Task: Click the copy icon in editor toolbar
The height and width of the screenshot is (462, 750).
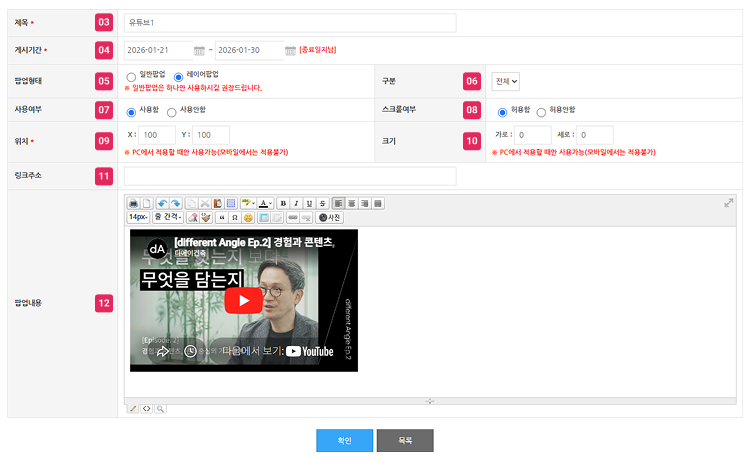Action: coord(191,204)
